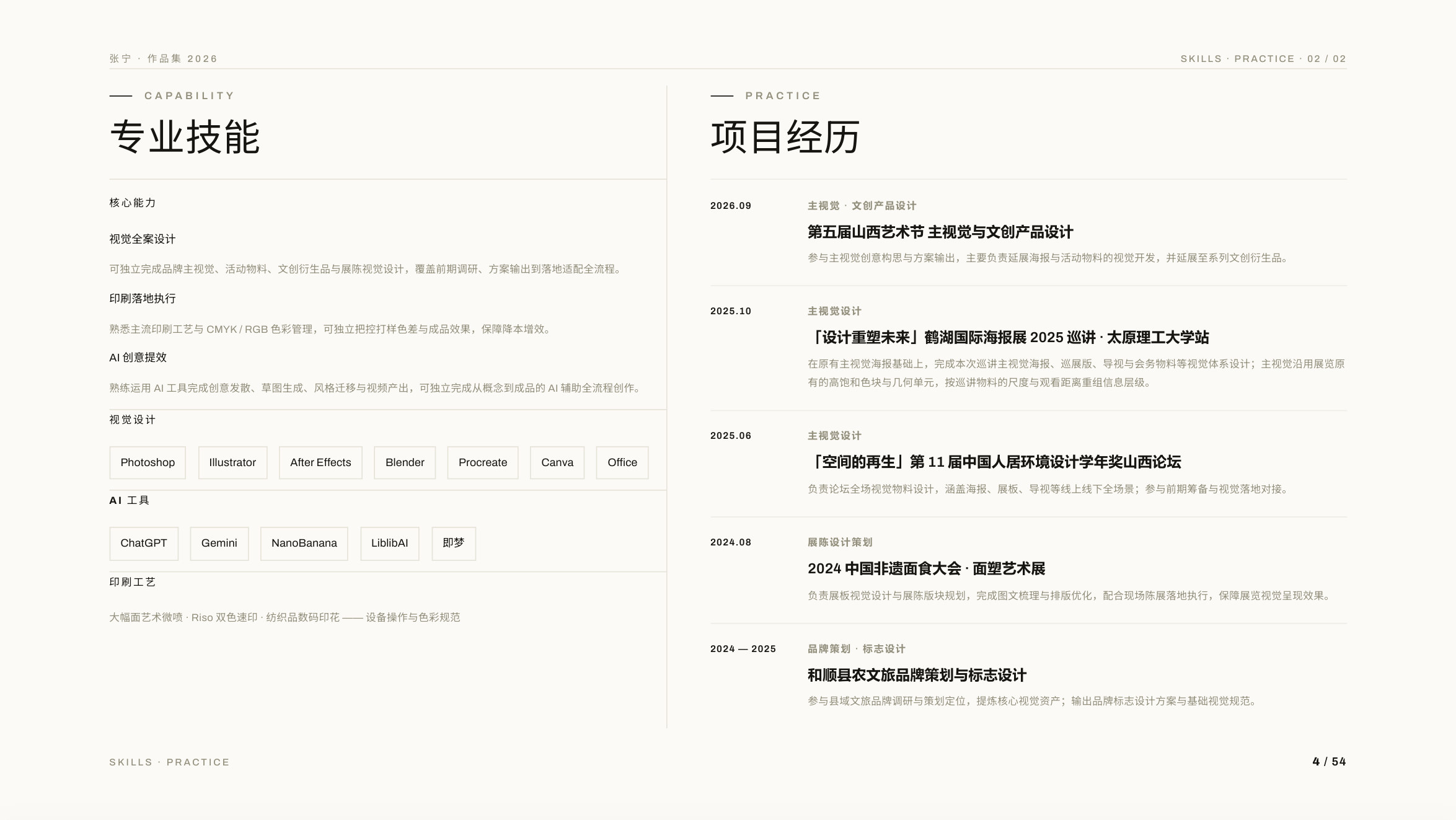Click the CAPABILITY section label

pos(190,95)
